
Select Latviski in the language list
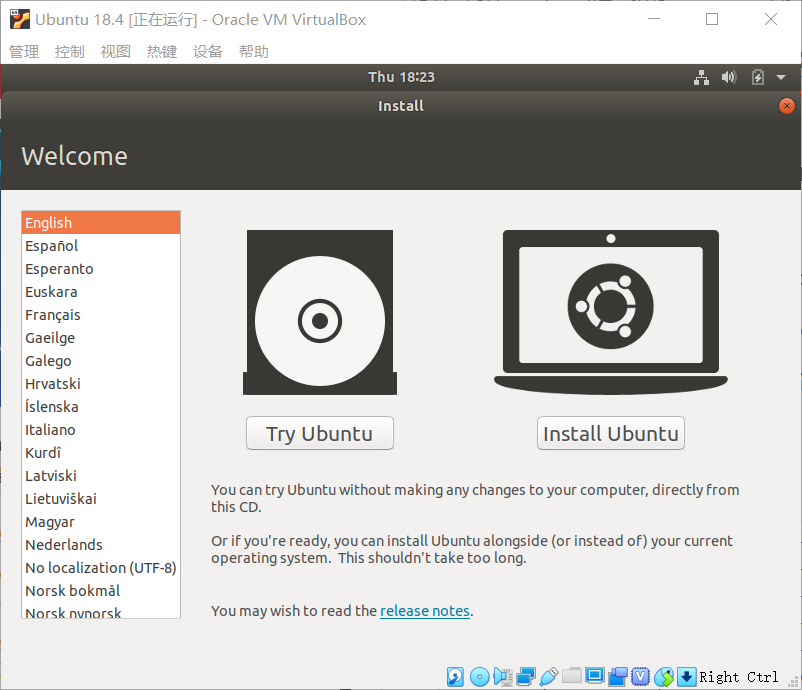click(x=101, y=476)
